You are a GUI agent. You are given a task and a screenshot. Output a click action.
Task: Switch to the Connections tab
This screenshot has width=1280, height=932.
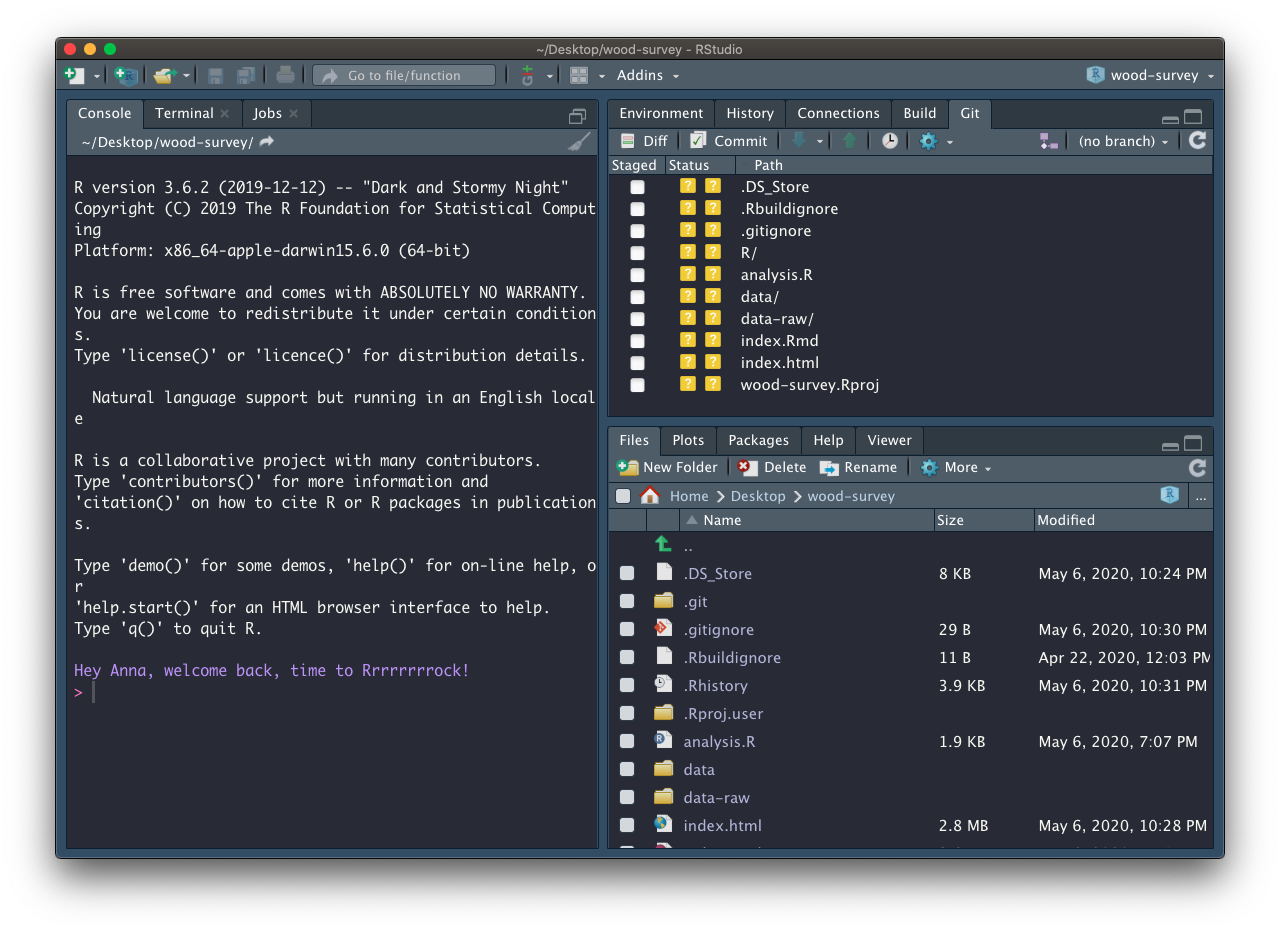click(x=838, y=113)
